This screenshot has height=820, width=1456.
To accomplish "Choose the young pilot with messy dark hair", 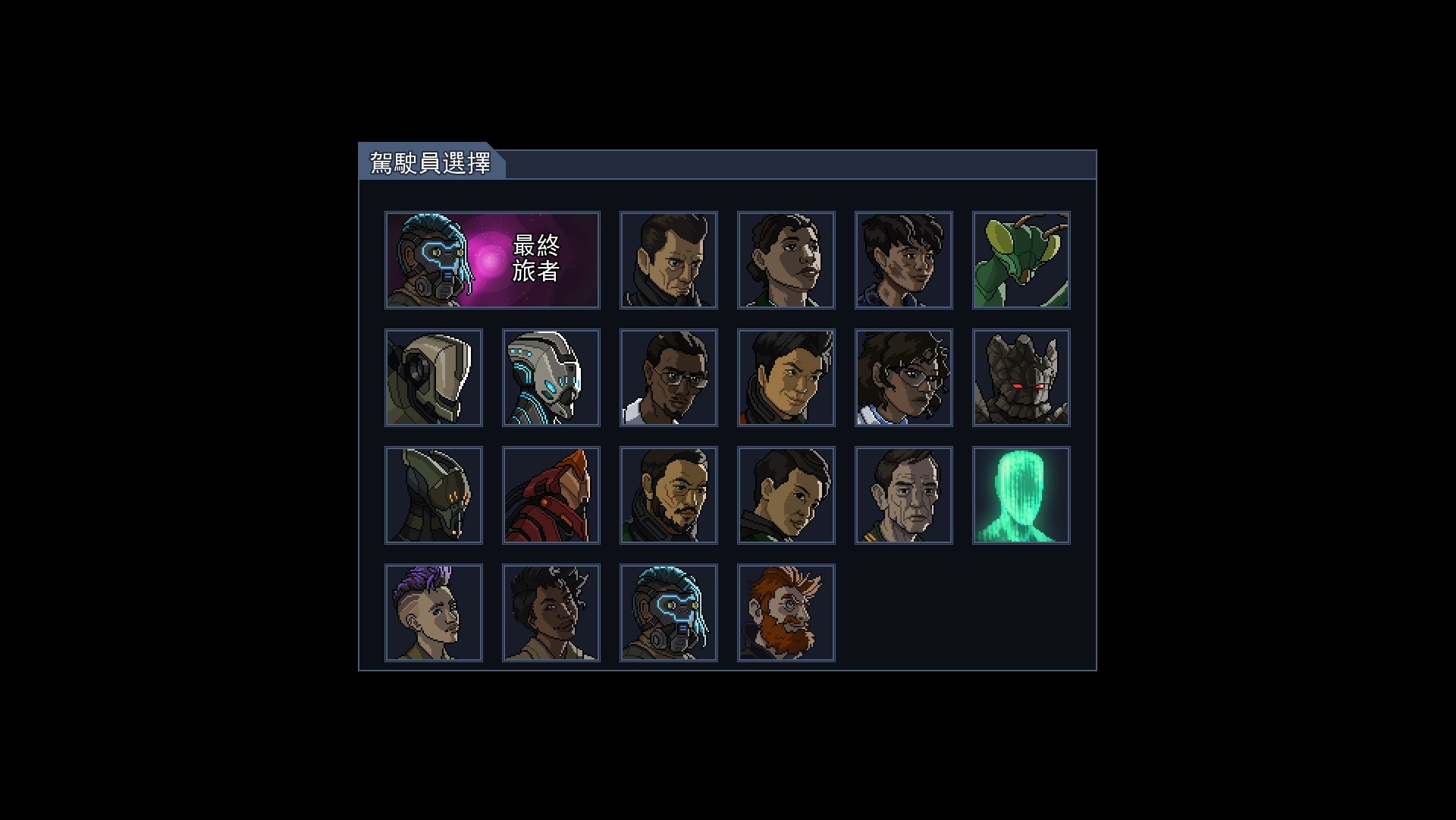I will click(904, 260).
